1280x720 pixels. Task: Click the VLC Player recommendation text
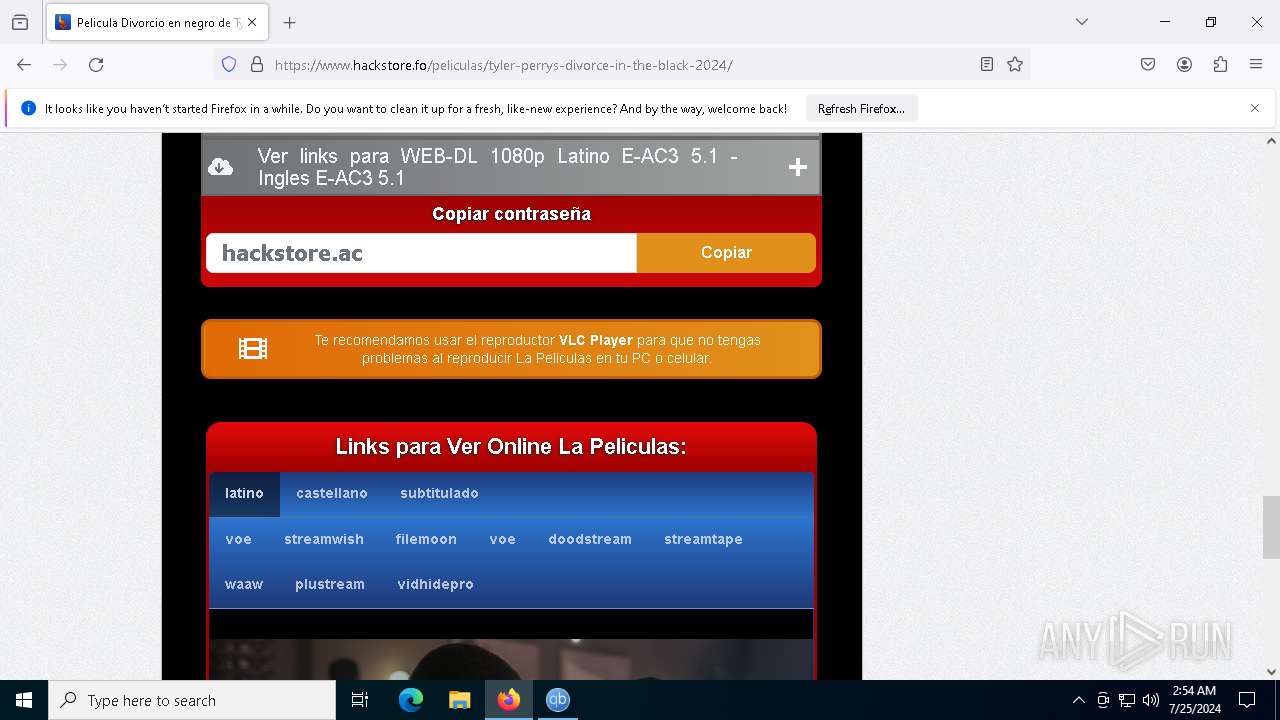(538, 349)
